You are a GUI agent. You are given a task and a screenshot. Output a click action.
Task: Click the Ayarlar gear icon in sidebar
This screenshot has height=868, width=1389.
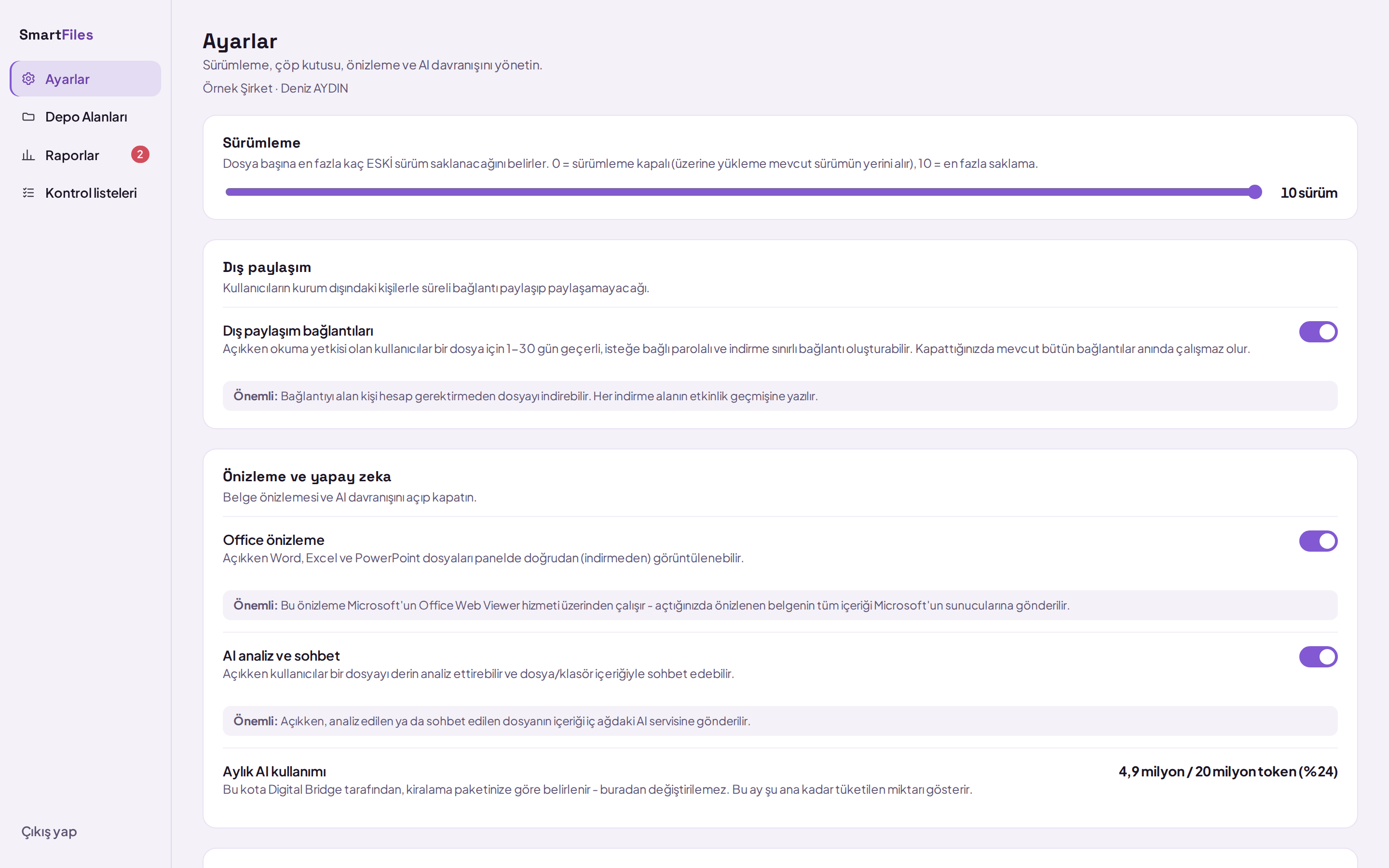pos(29,79)
